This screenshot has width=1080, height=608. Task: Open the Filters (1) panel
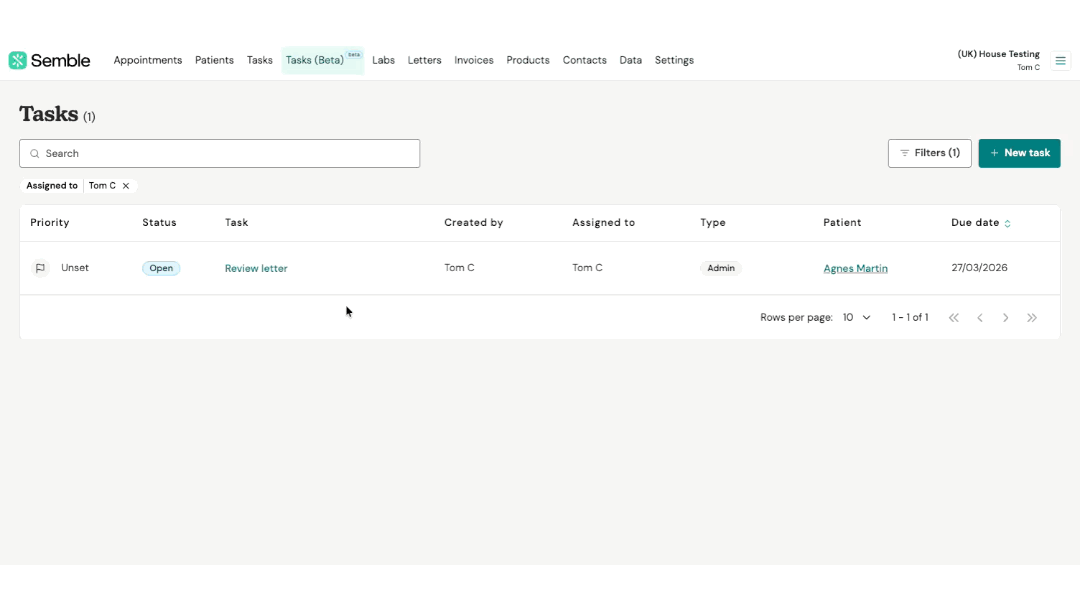pyautogui.click(x=929, y=153)
